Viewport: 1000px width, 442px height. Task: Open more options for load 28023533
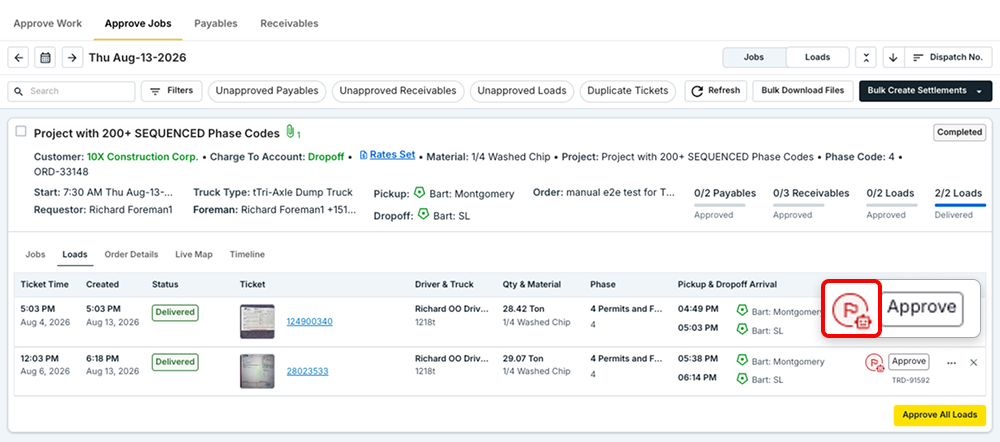coord(952,363)
